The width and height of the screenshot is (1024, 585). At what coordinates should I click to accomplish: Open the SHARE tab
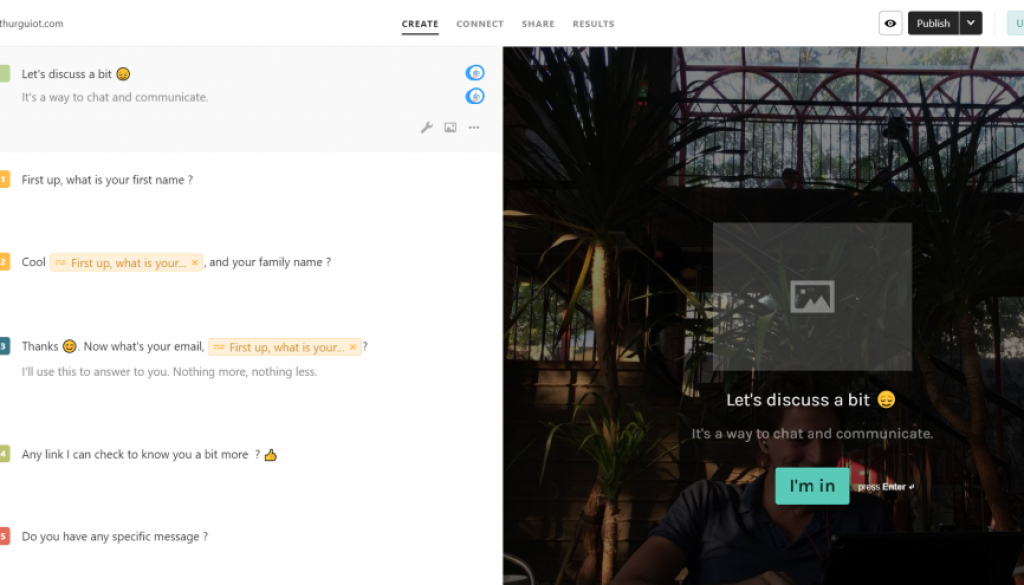point(538,24)
